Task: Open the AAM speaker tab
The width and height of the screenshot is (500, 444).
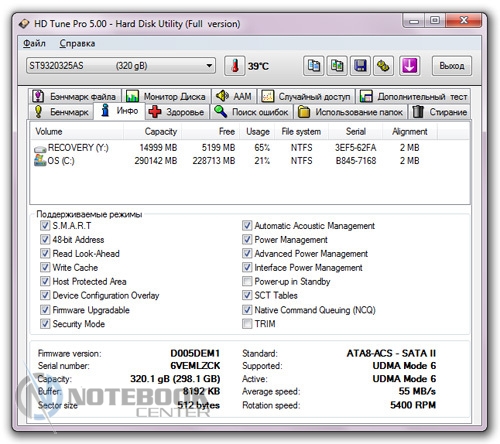Action: tap(234, 97)
